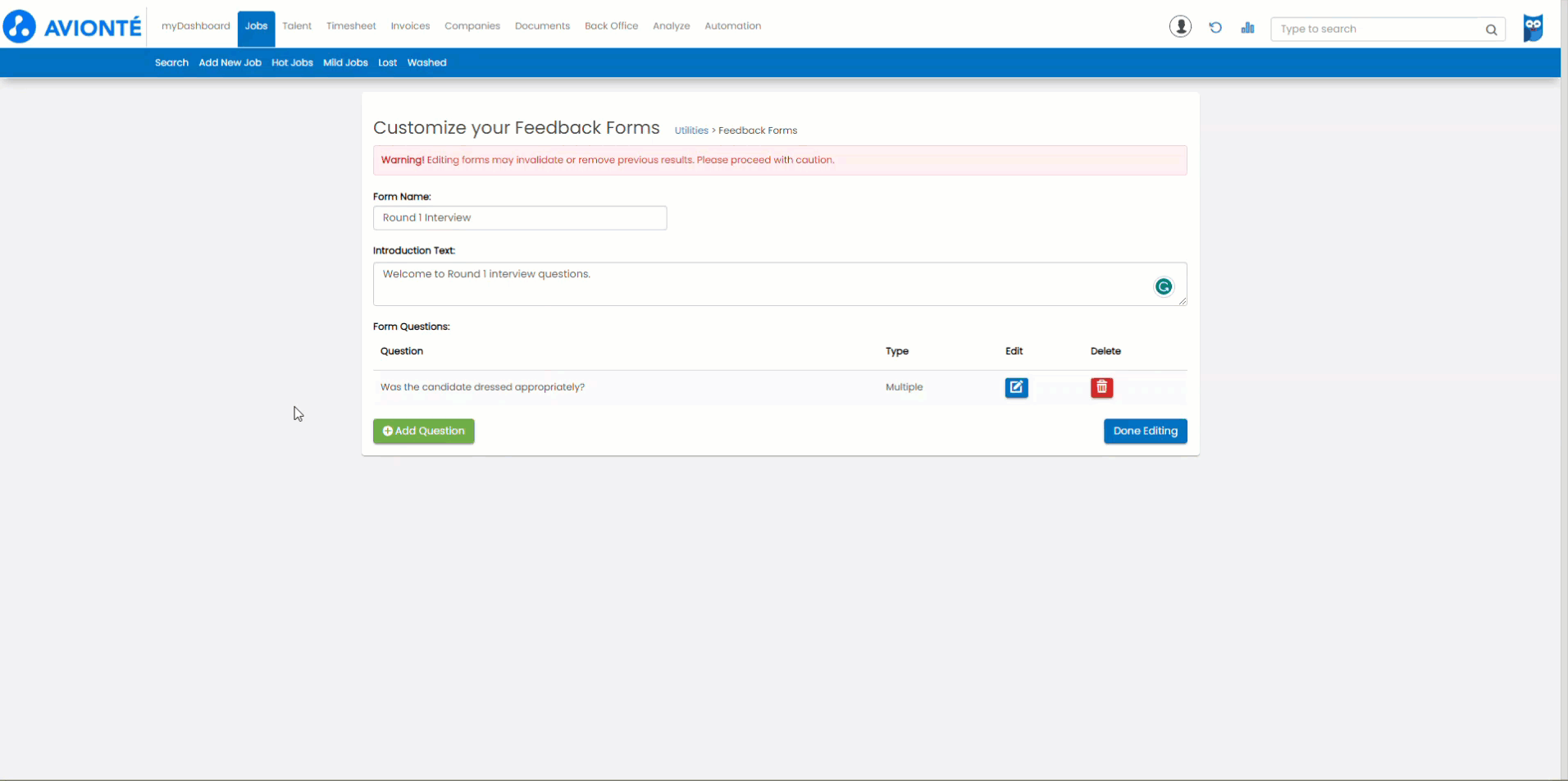Click the Add Question button
Viewport: 1568px width, 781px height.
423,432
